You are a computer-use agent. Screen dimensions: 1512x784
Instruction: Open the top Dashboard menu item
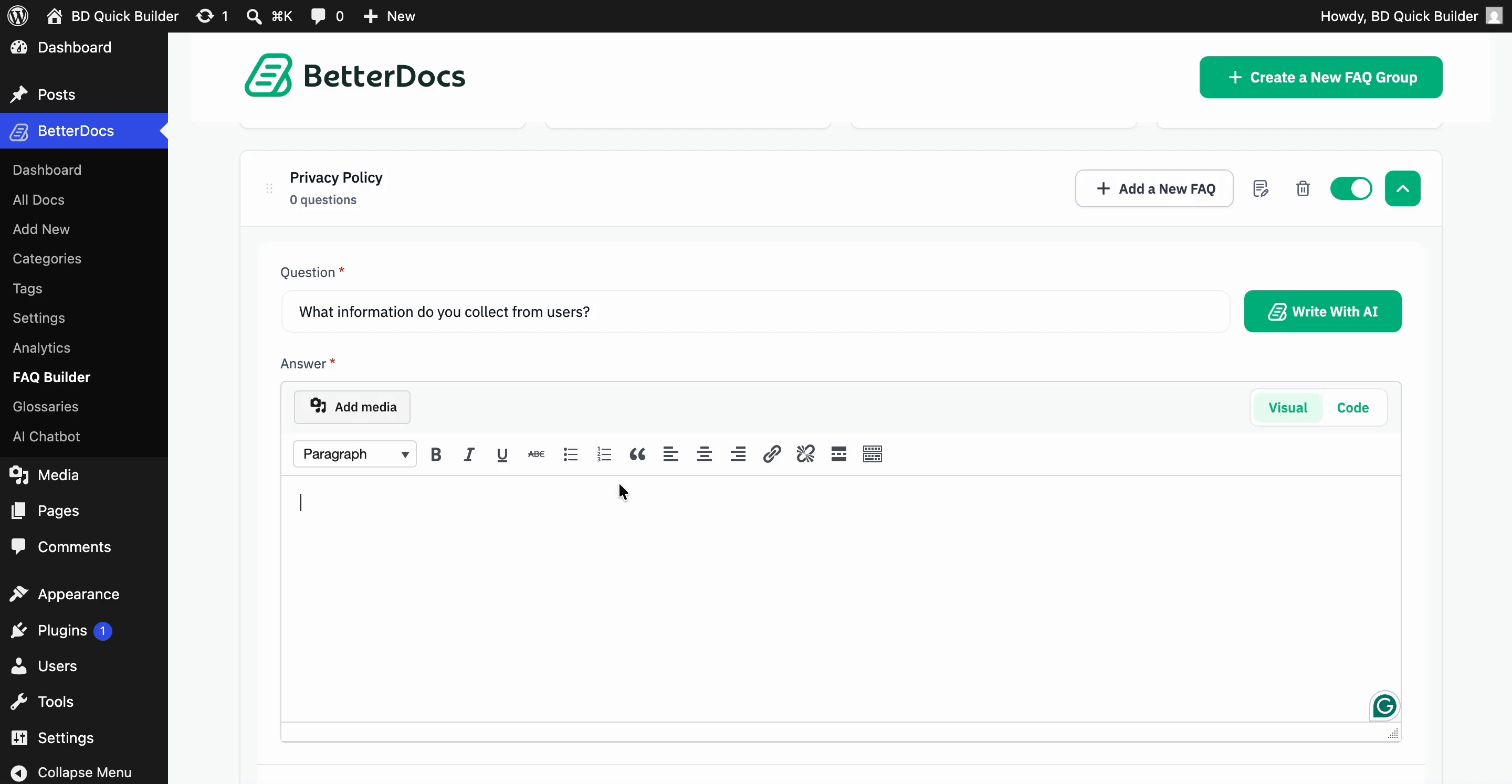click(75, 48)
